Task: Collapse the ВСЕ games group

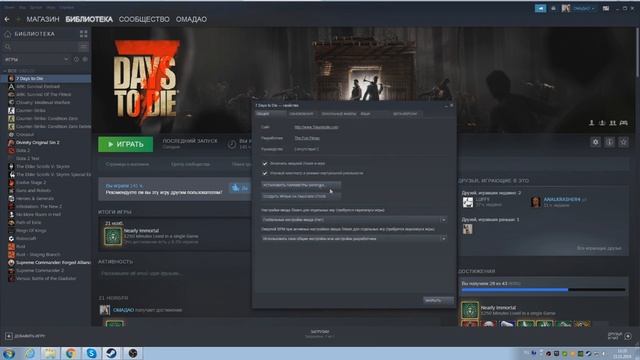Action: [x=5, y=71]
